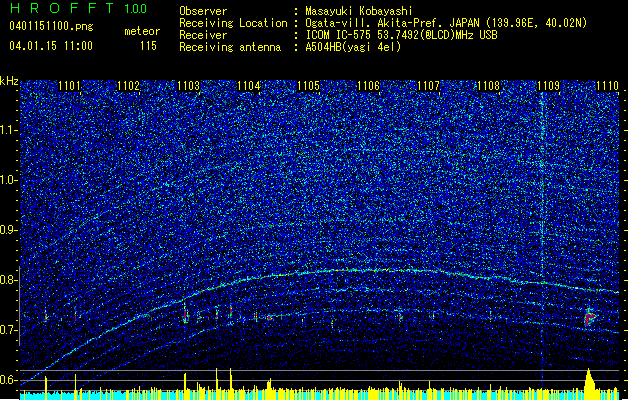This screenshot has height=400, width=629.
Task: Click the large magenta meteor echo near 1110
Action: 590,318
